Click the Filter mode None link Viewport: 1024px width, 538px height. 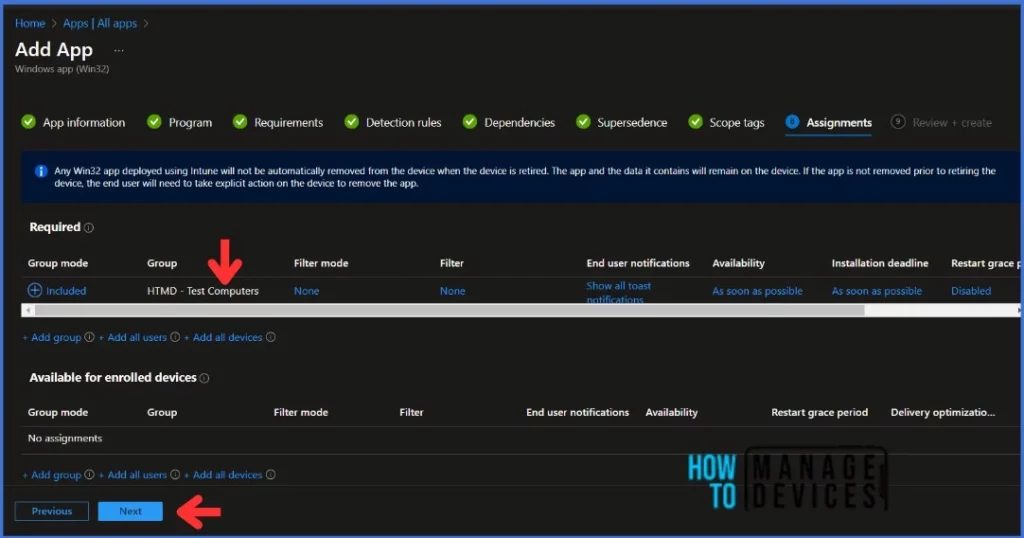306,291
